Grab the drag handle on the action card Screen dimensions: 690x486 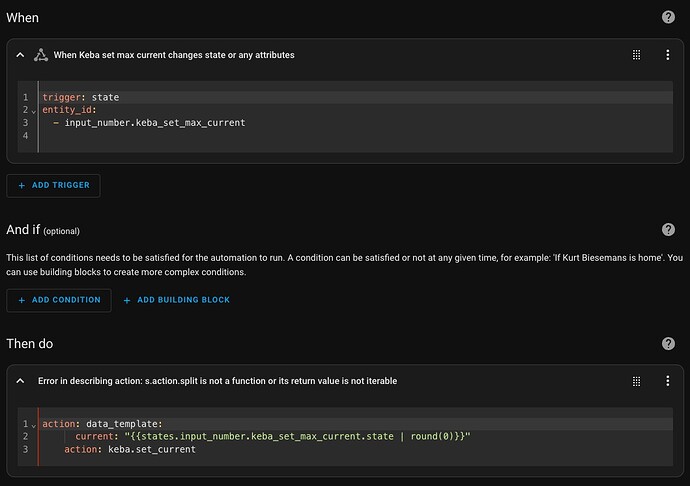click(636, 381)
